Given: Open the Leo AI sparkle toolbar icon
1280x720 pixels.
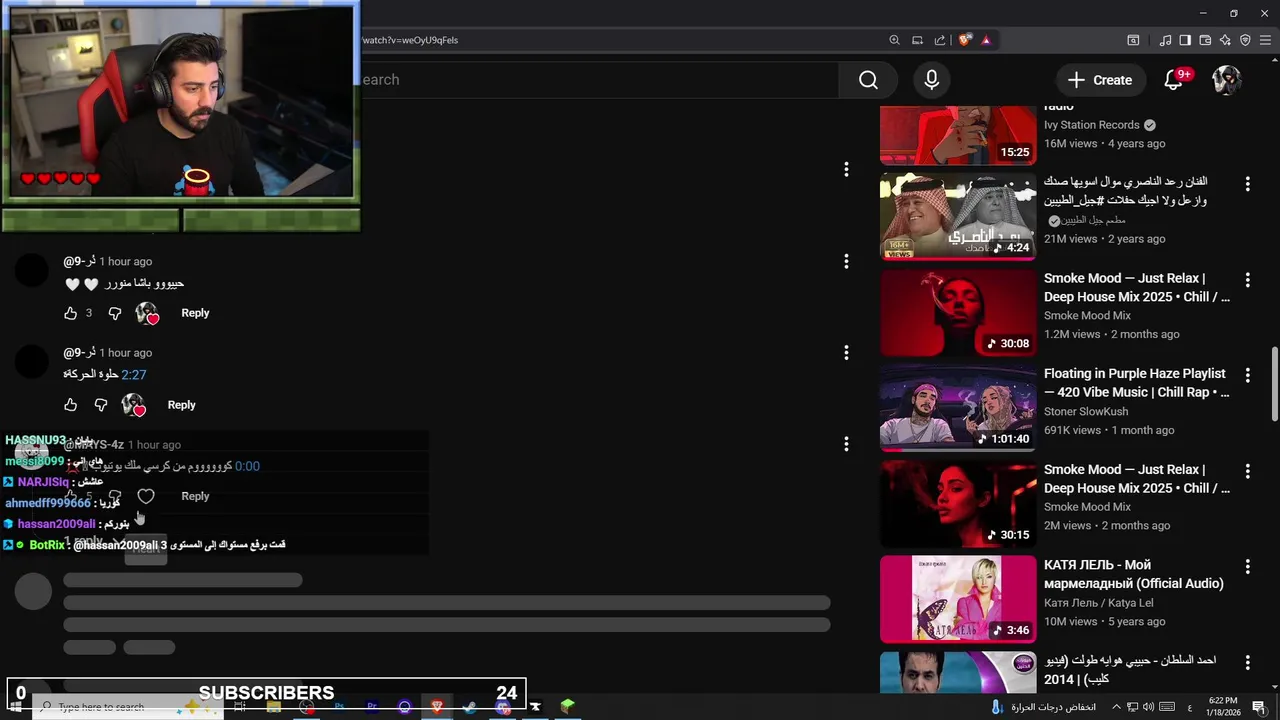Looking at the screenshot, I should [x=1225, y=40].
